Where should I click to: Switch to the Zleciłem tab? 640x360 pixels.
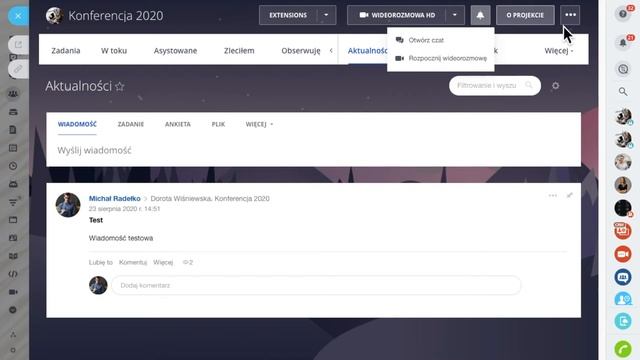(239, 51)
